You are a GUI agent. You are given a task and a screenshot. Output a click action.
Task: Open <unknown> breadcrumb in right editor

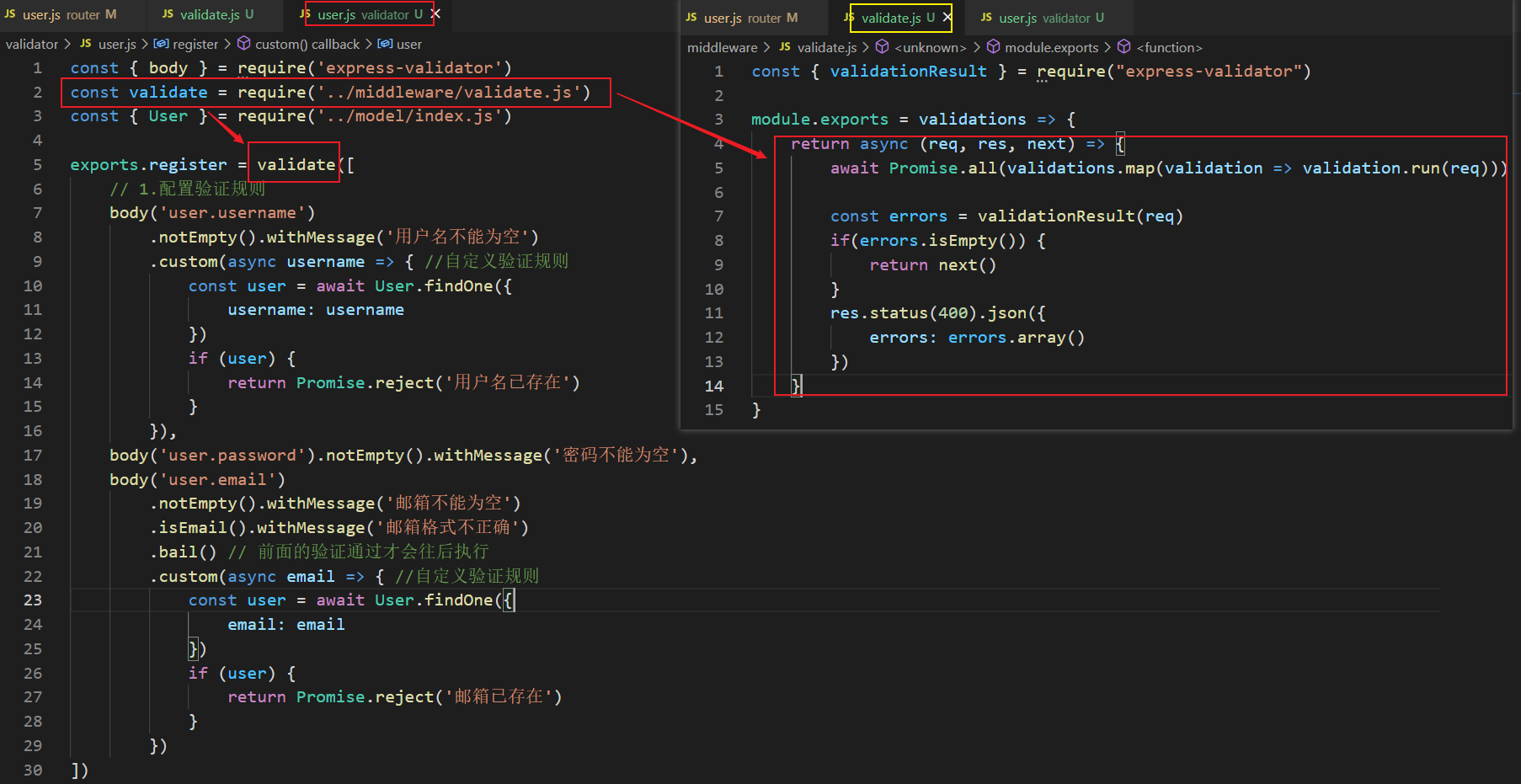[931, 47]
